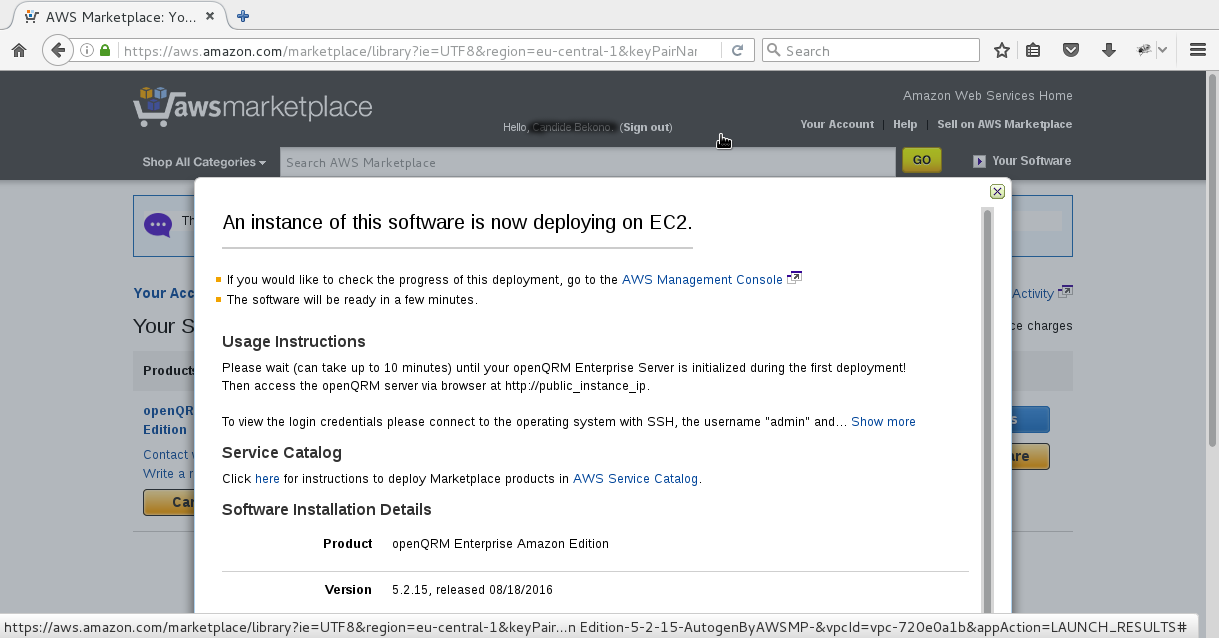Click the yellow GO search button
The image size is (1219, 638).
click(x=922, y=160)
